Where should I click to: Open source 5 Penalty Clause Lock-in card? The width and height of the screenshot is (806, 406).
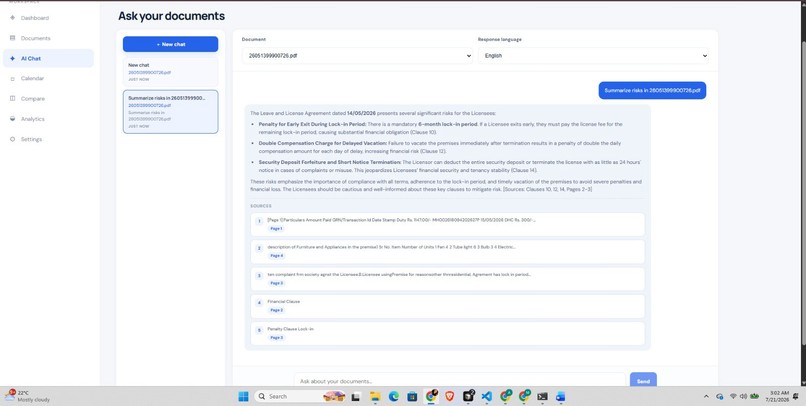447,333
